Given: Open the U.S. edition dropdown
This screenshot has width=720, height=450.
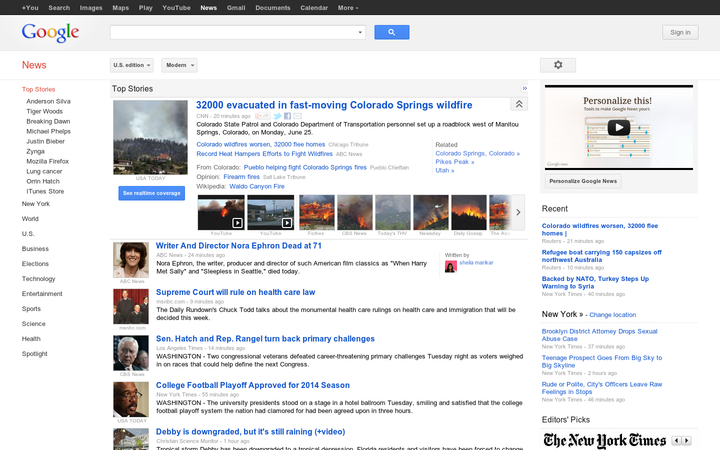Looking at the screenshot, I should pos(131,65).
